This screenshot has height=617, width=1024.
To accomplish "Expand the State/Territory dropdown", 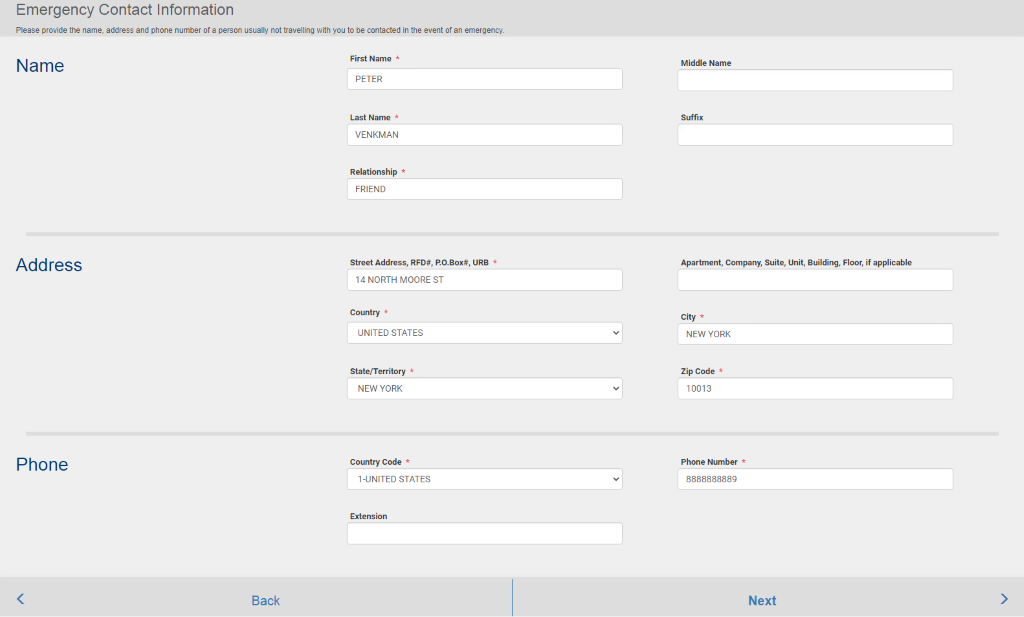I will pyautogui.click(x=484, y=389).
